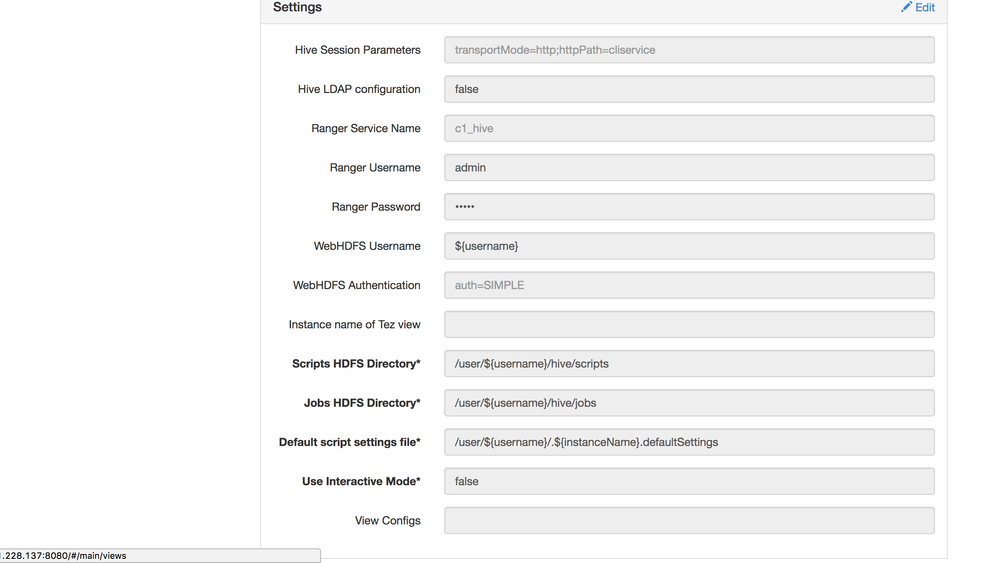
Task: Click the Use Interactive Mode label
Action: click(x=361, y=481)
